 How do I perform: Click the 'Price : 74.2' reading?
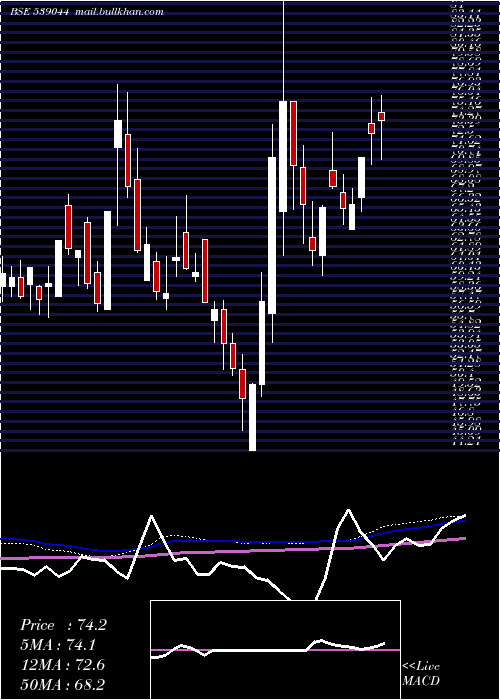click(63, 625)
